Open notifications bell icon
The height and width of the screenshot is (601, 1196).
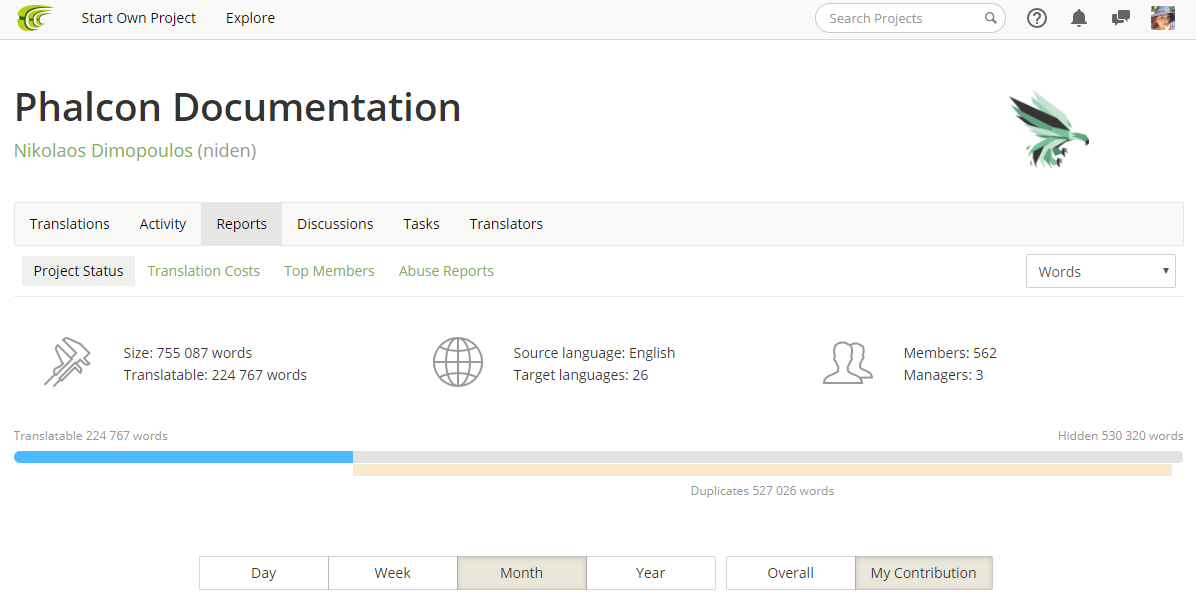[1079, 18]
